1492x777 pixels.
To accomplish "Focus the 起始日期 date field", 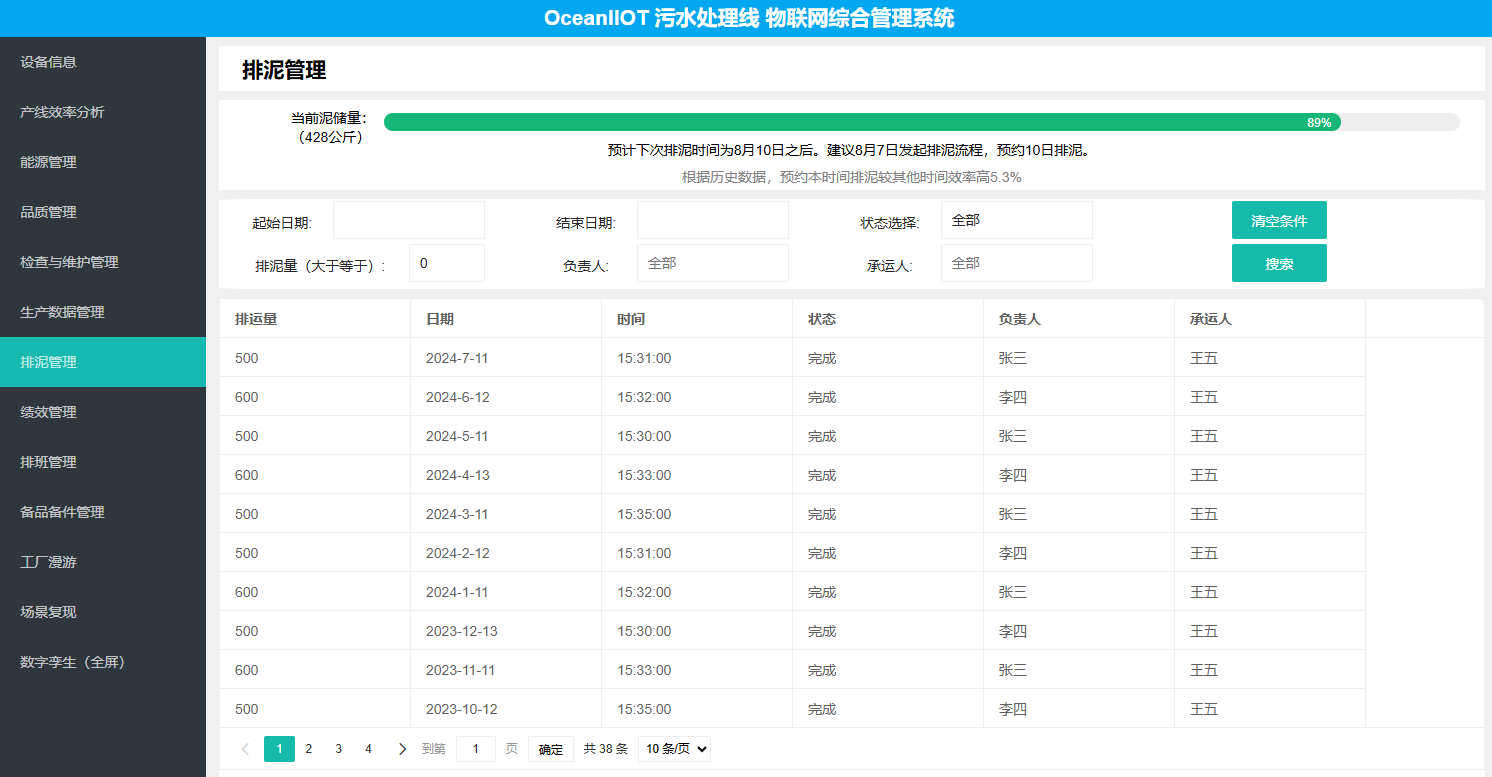I will pos(409,220).
